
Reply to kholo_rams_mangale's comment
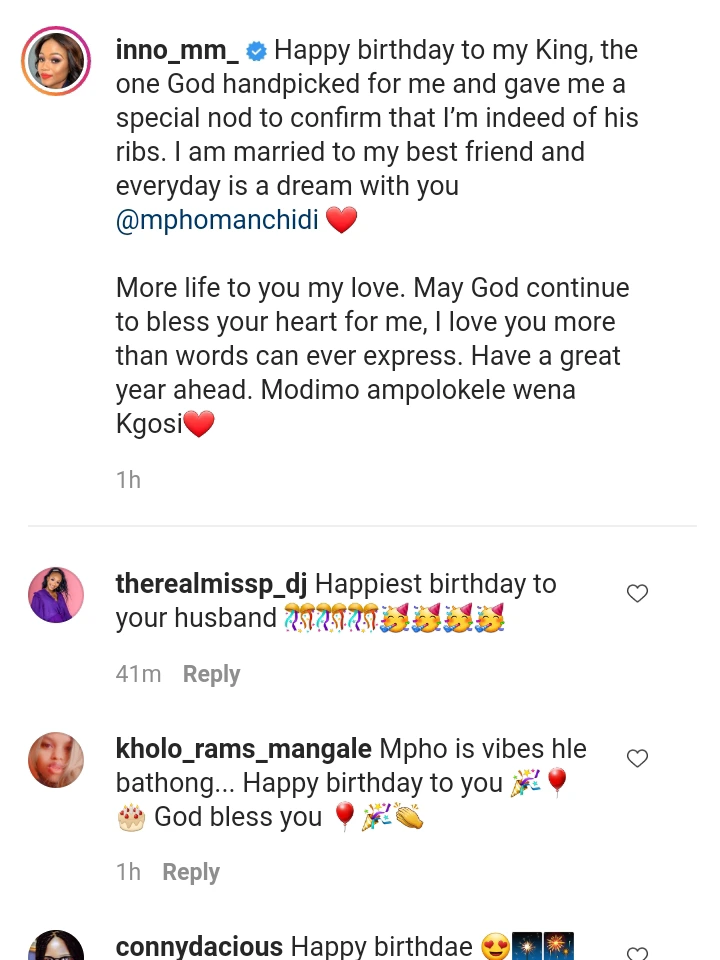click(191, 871)
